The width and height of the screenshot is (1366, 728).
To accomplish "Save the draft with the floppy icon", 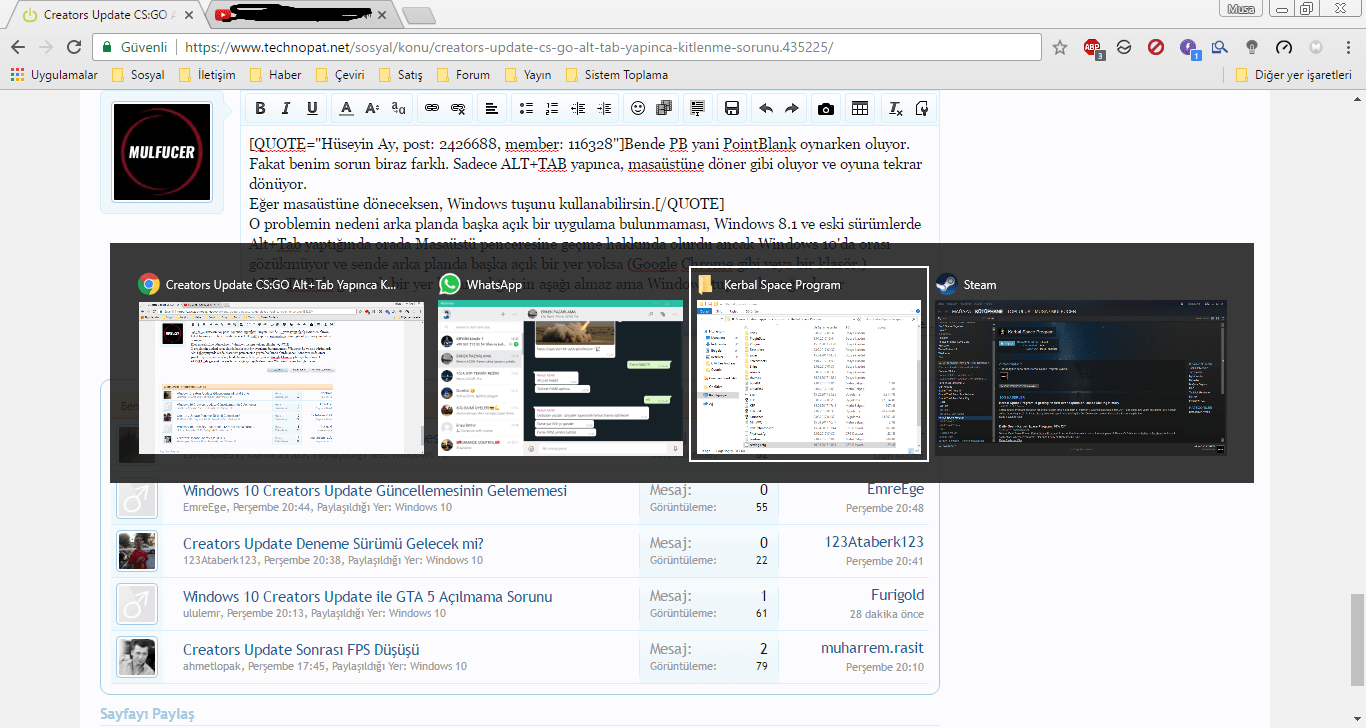I will [x=732, y=108].
